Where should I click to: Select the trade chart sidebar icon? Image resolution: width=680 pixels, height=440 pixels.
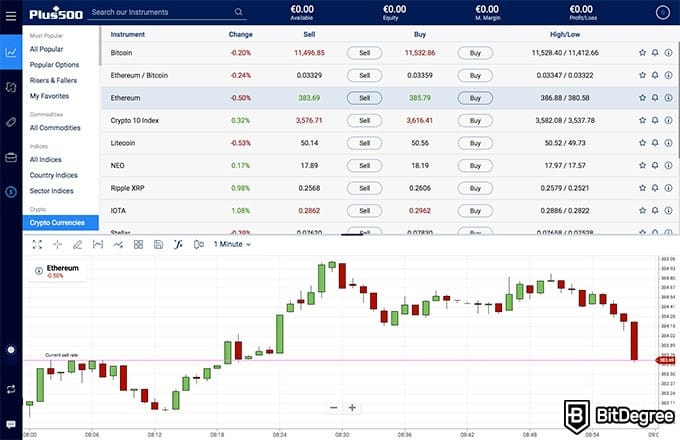pos(11,52)
